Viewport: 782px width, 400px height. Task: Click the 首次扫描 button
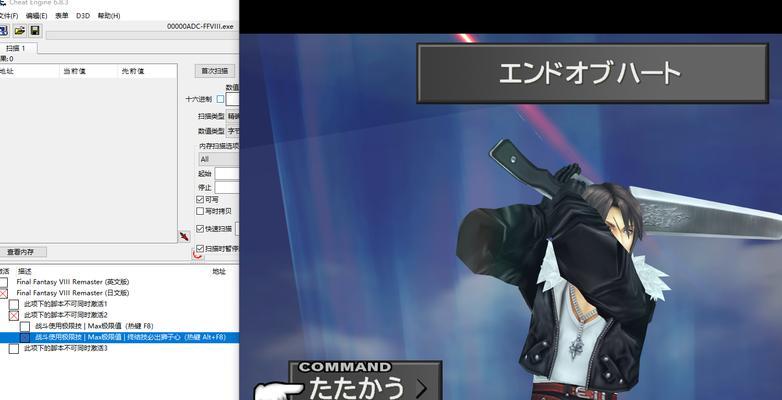coord(214,71)
